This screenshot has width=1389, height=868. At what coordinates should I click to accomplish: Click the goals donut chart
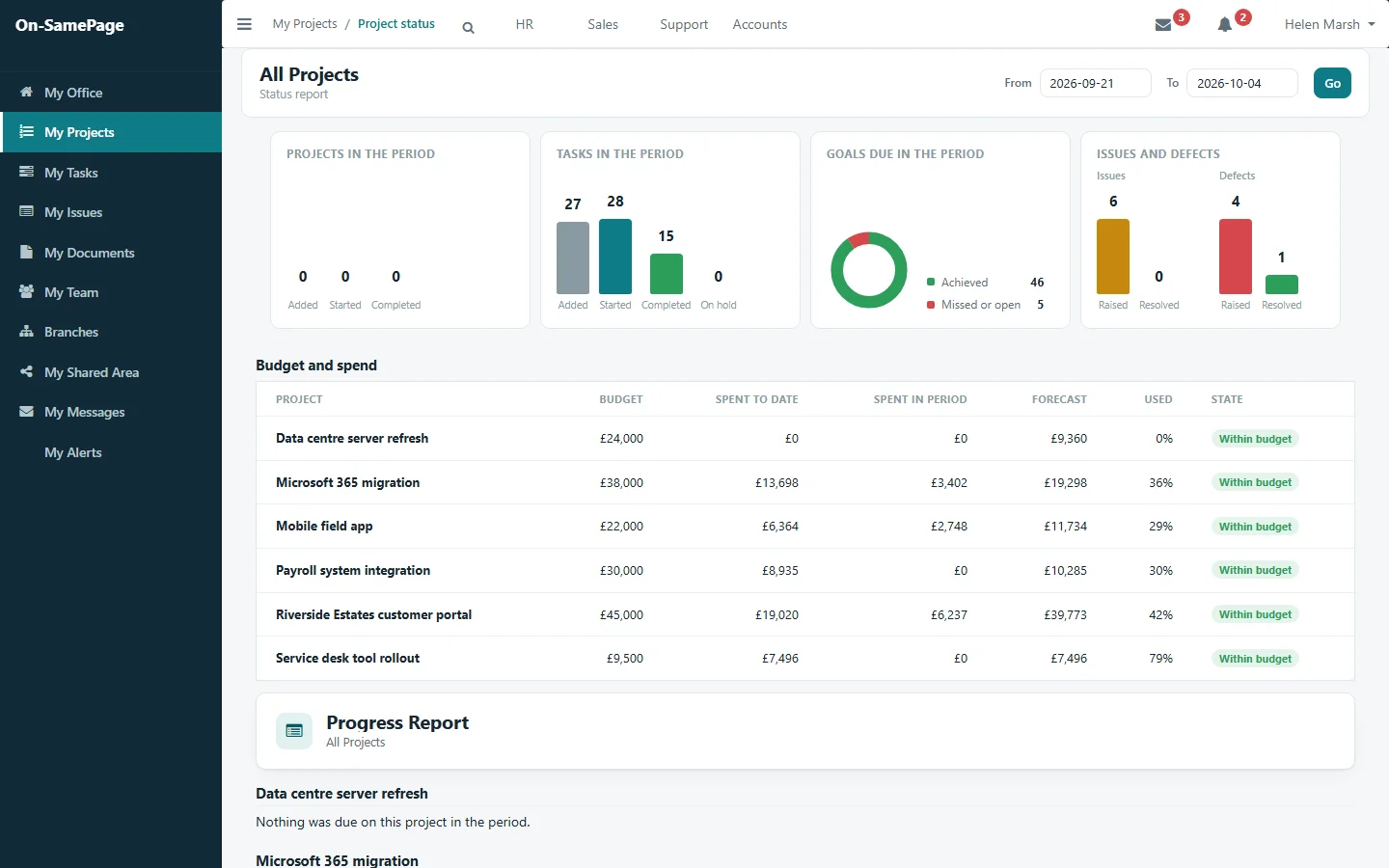pyautogui.click(x=869, y=270)
